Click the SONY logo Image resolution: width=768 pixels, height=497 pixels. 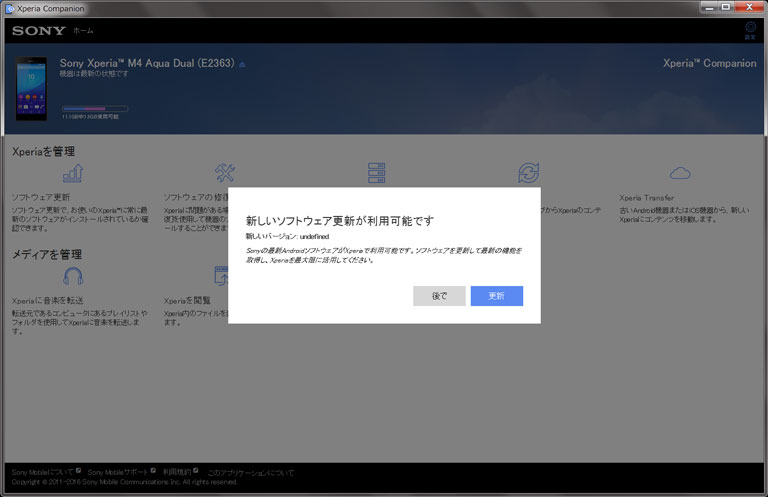pos(39,31)
